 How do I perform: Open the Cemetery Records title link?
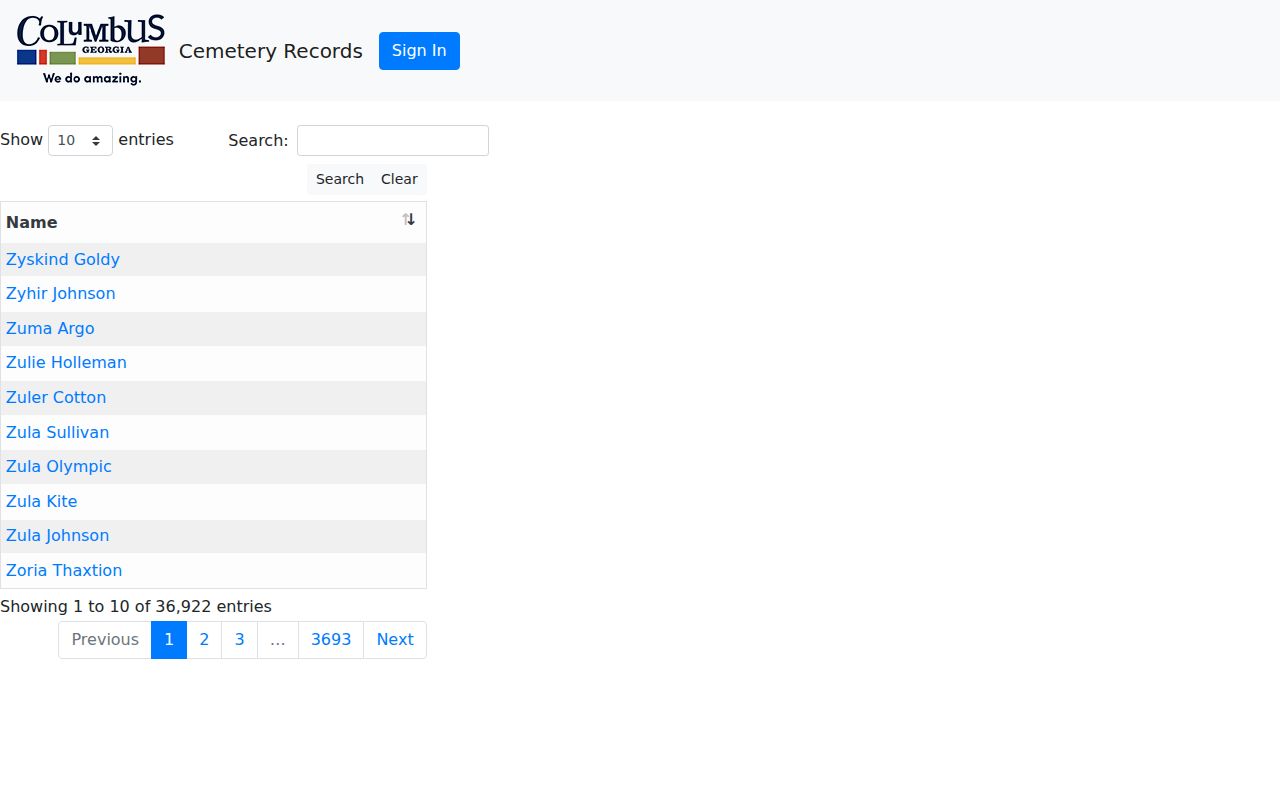[271, 51]
